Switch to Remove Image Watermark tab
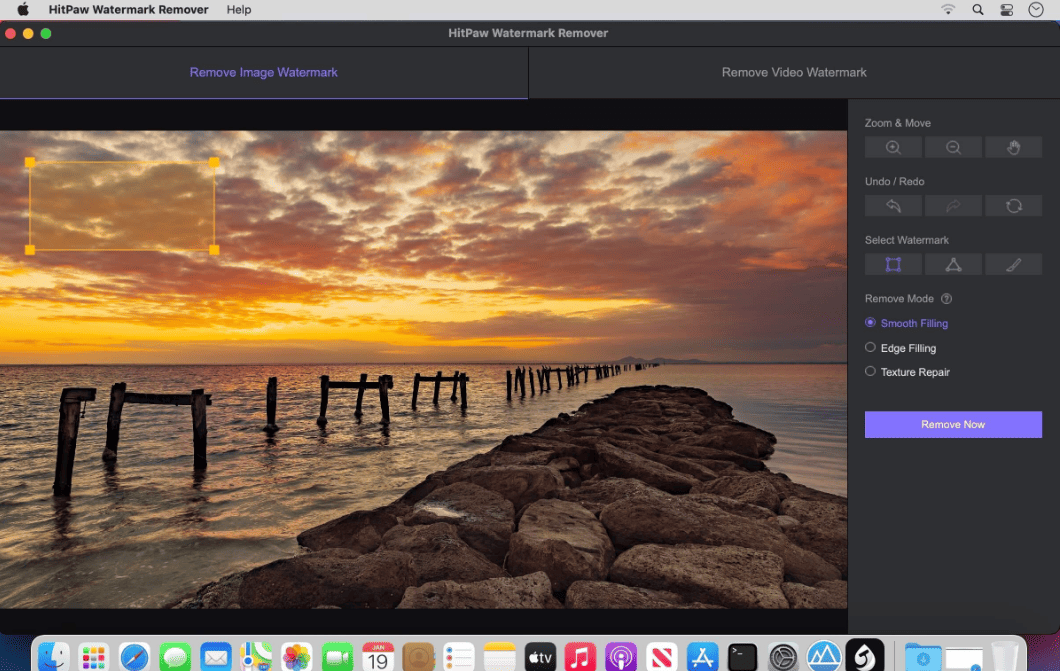1060x671 pixels. click(264, 72)
